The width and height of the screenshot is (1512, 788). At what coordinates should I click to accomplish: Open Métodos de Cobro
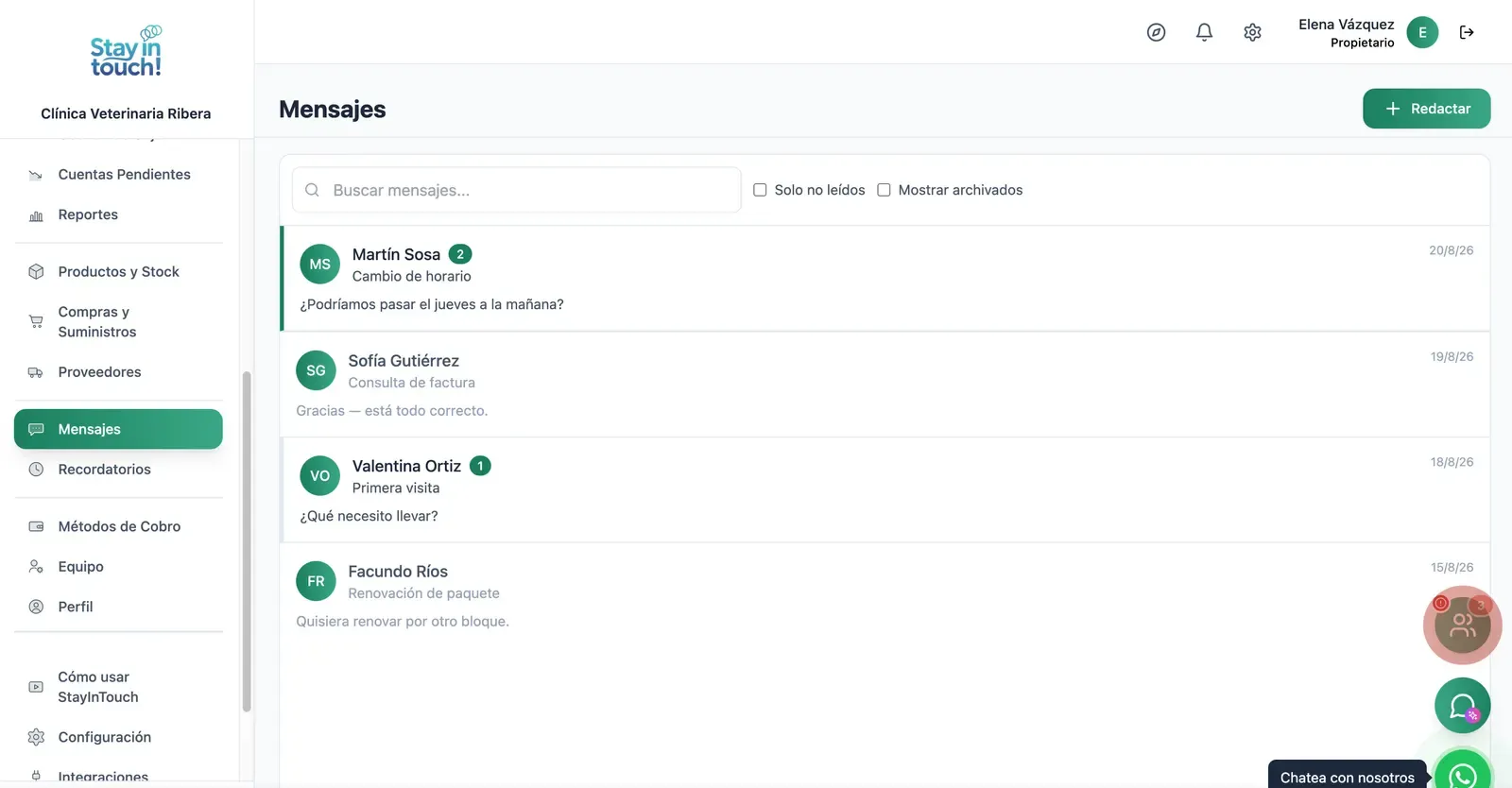[x=118, y=526]
